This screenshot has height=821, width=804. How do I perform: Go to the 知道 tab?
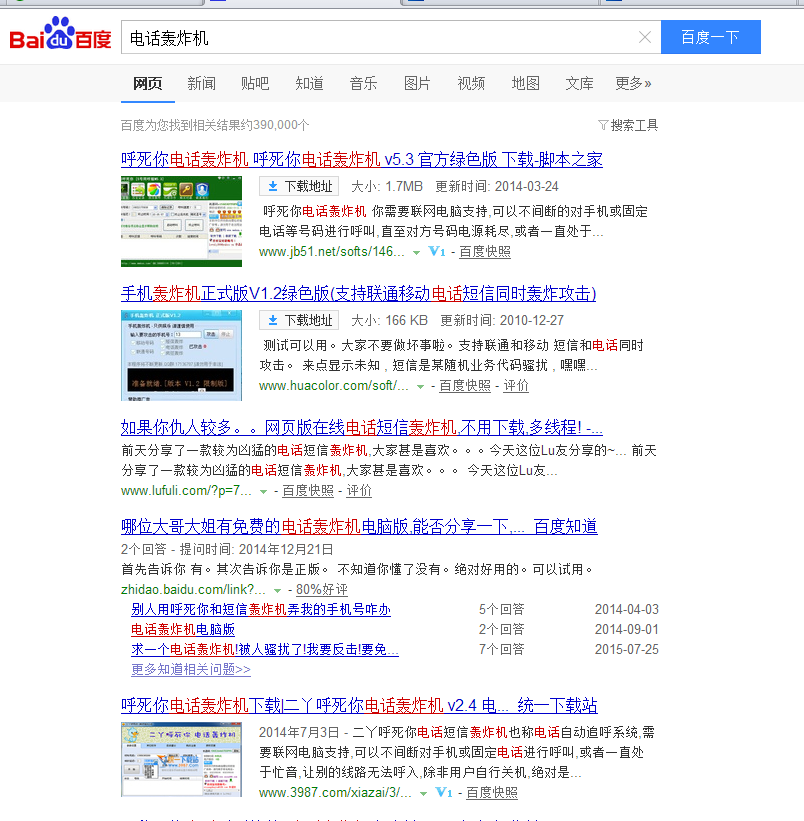coord(309,83)
